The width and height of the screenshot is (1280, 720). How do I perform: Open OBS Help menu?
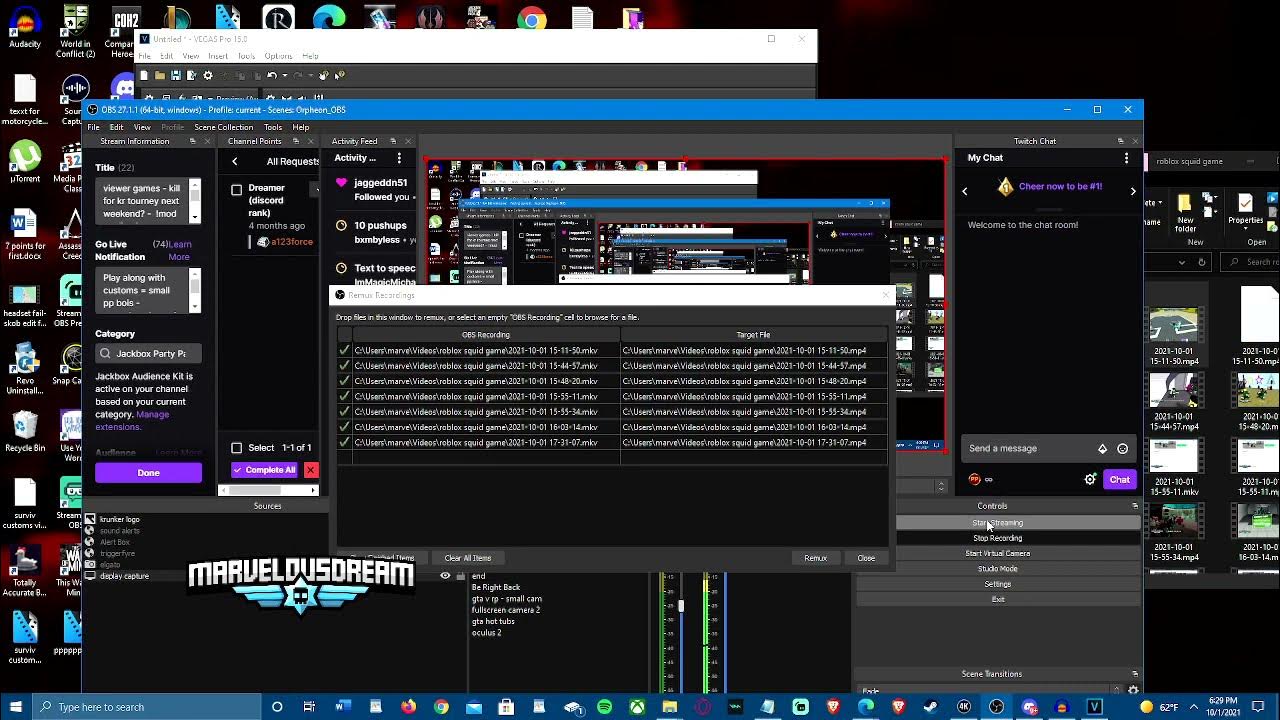[x=301, y=127]
